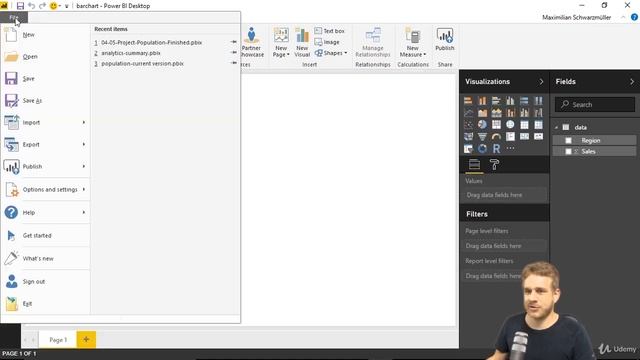Insert an Image from ribbon
The width and height of the screenshot is (640, 360).
click(x=327, y=42)
